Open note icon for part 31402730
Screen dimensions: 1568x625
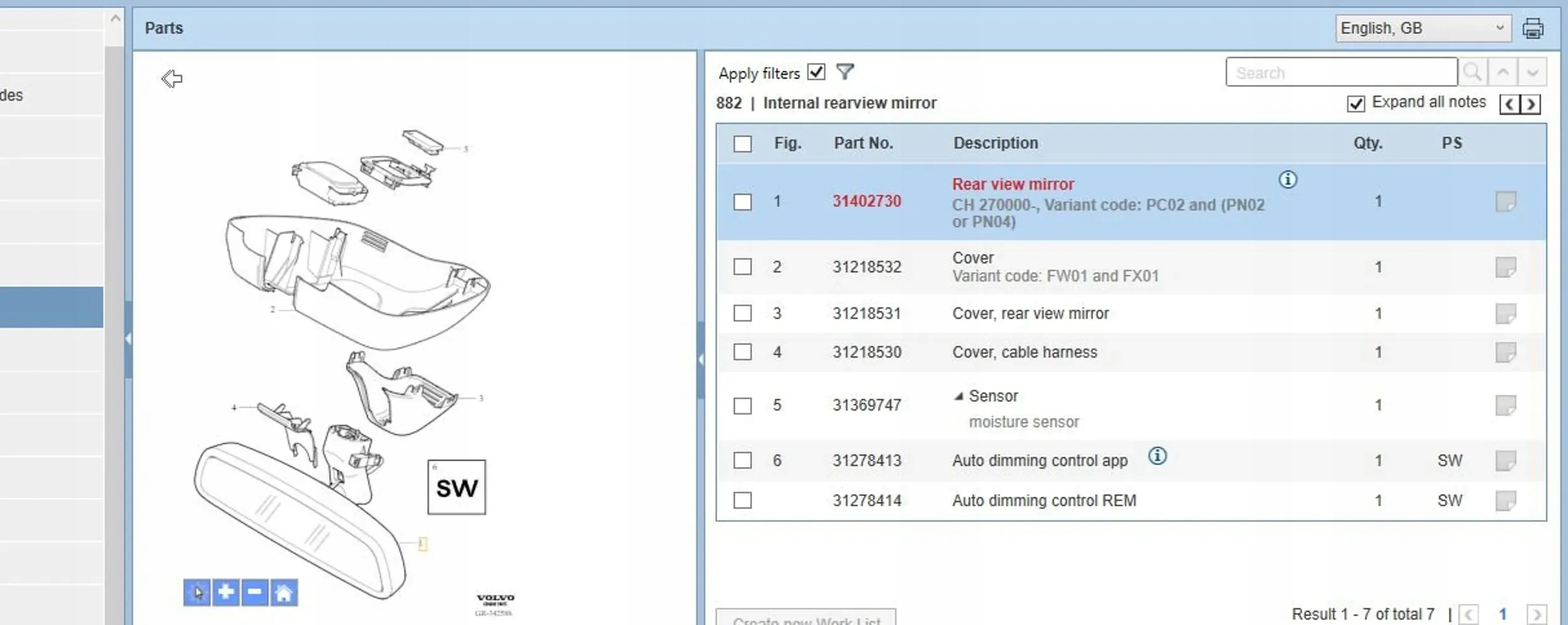tap(1505, 202)
